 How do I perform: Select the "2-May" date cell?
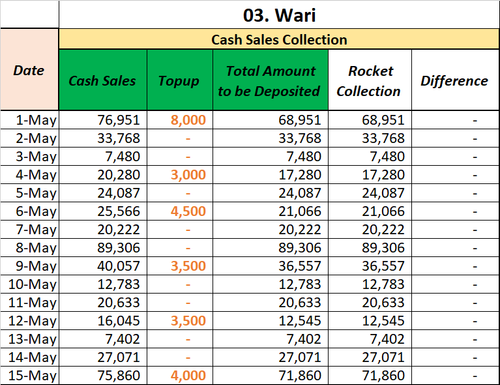tap(29, 138)
